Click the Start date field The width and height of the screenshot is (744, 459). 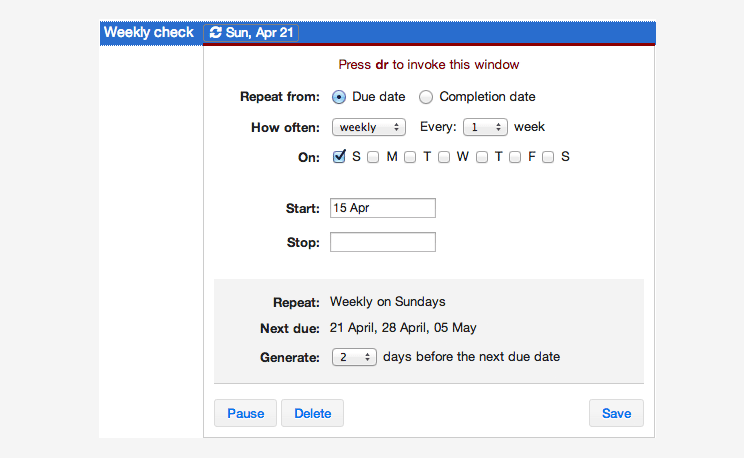(383, 208)
